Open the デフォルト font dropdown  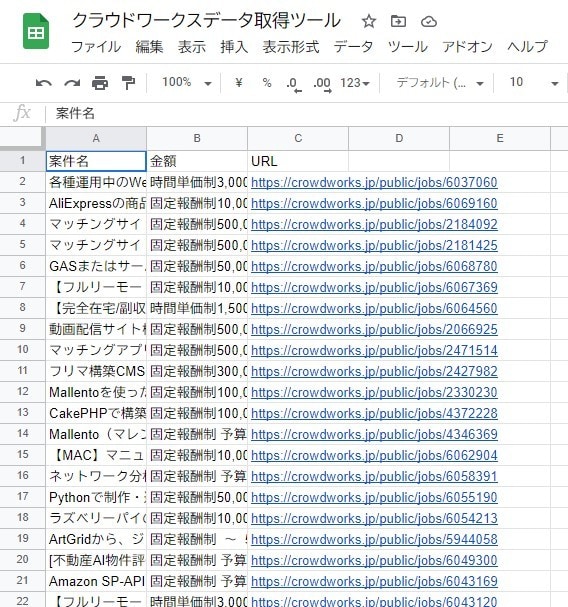(x=440, y=83)
